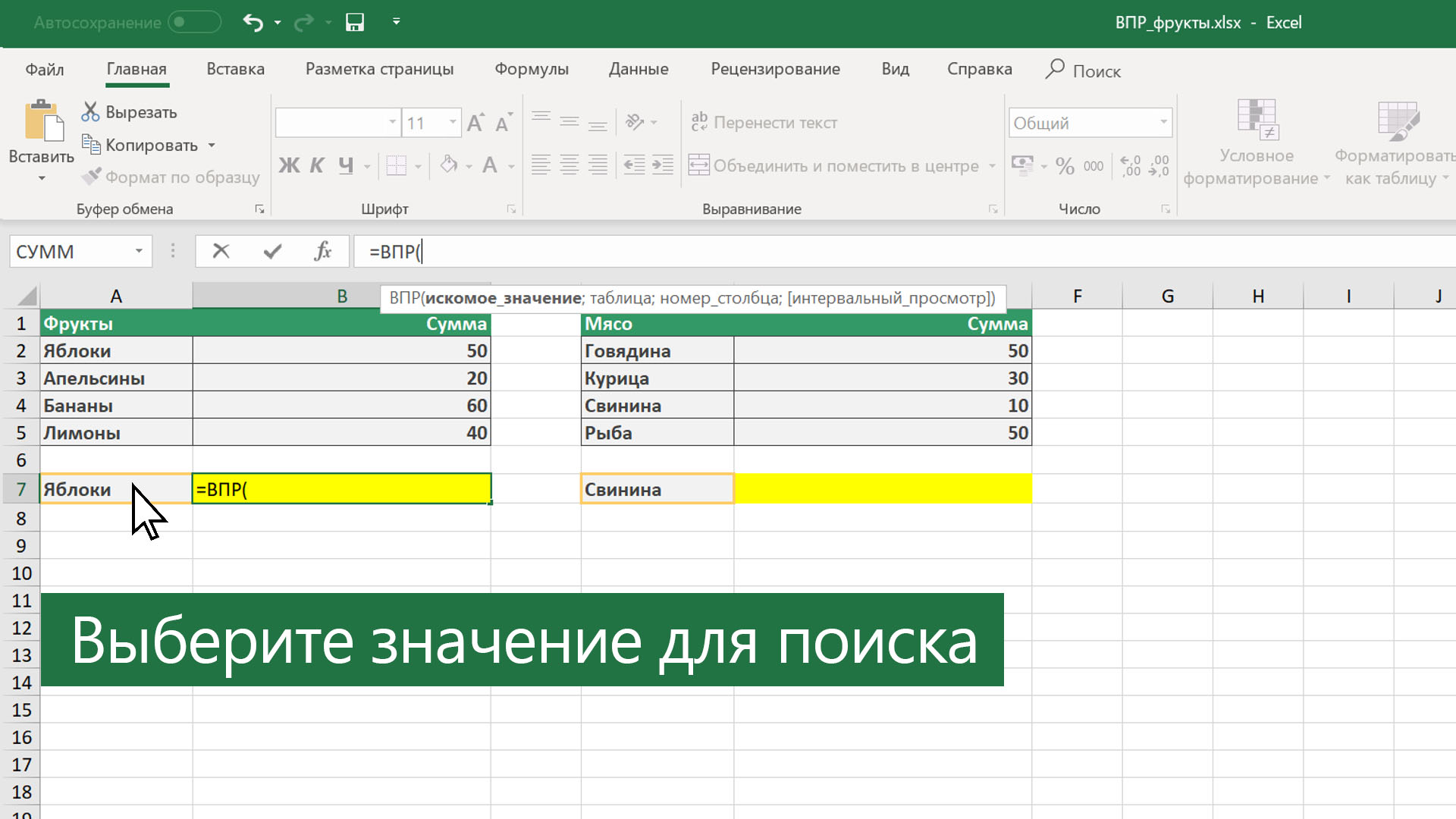The width and height of the screenshot is (1456, 819).
Task: Open the Буфер обмена dialog launcher
Action: [x=259, y=209]
